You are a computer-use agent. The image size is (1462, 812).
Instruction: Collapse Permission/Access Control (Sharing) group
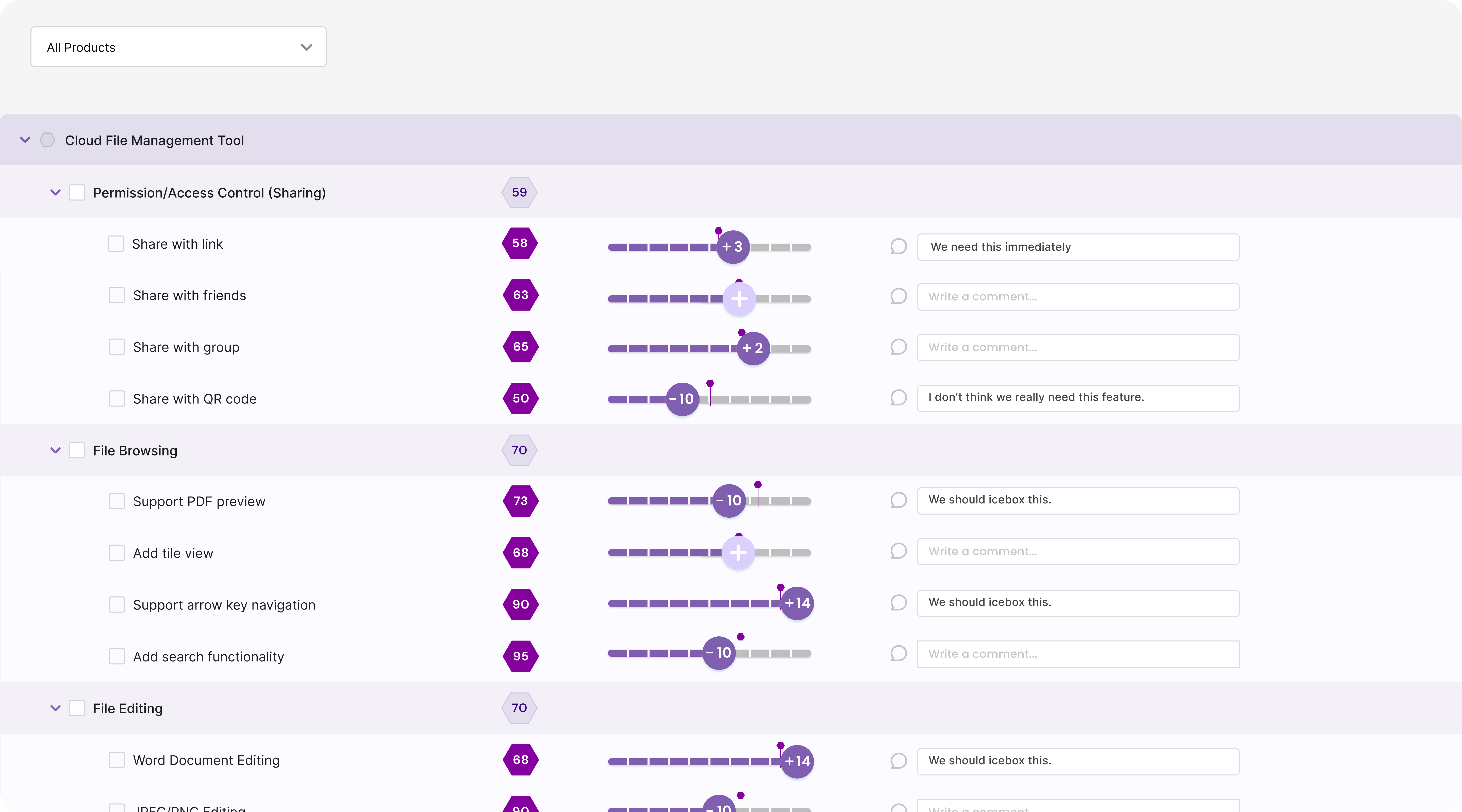(55, 193)
